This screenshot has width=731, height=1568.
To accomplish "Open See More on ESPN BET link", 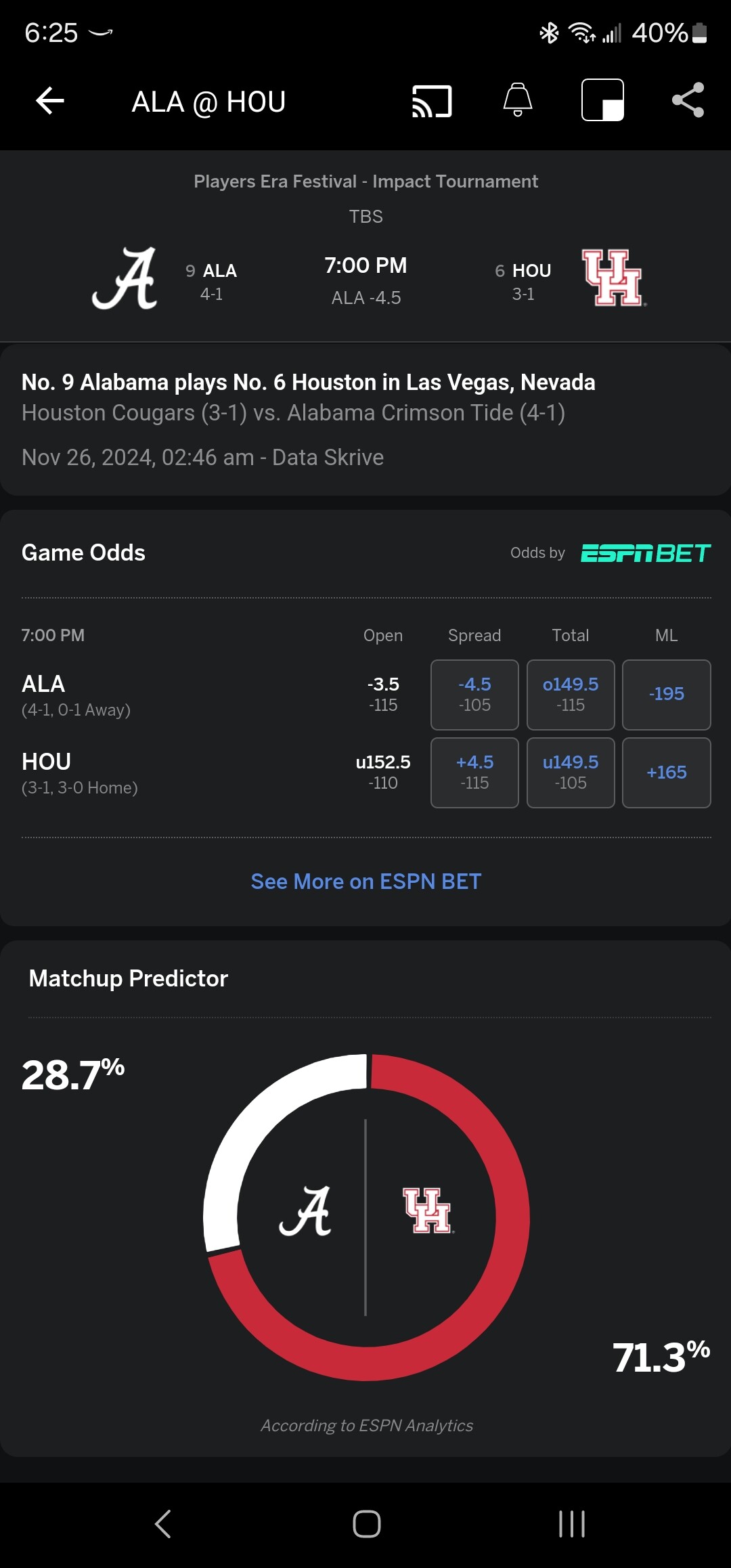I will point(366,881).
